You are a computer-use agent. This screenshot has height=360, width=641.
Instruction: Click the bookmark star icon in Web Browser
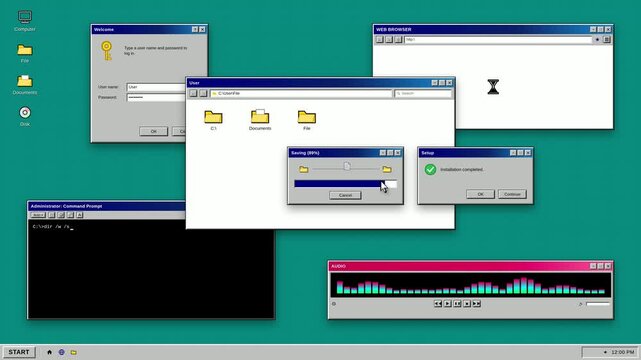(x=597, y=40)
